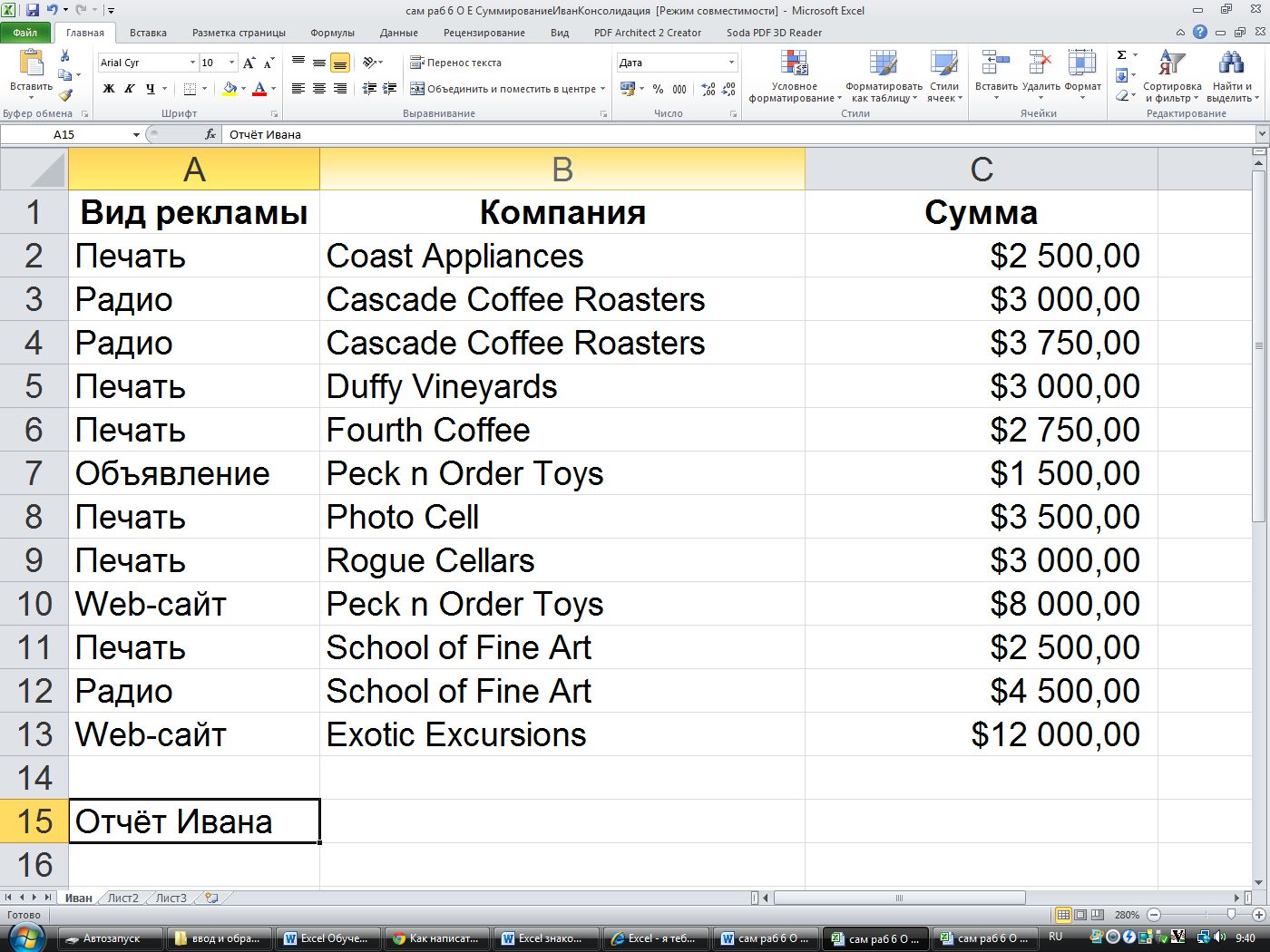
Task: Click the Clear eraser icon
Action: (1122, 95)
